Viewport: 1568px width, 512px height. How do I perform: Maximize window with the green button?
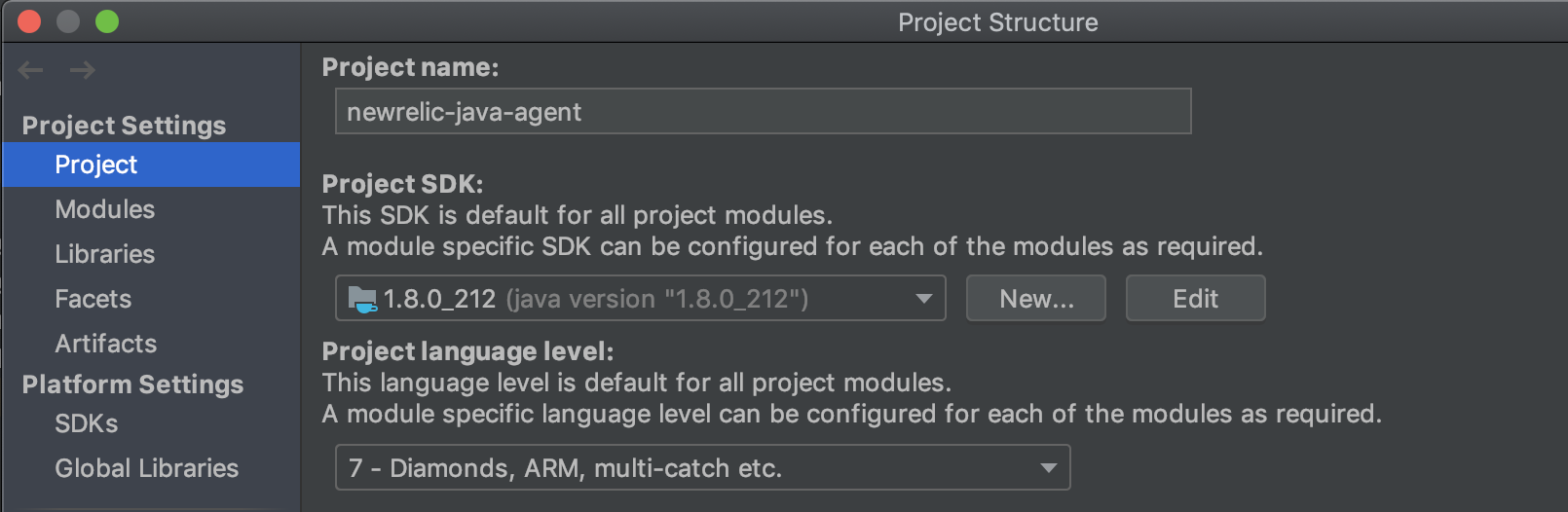point(107,21)
